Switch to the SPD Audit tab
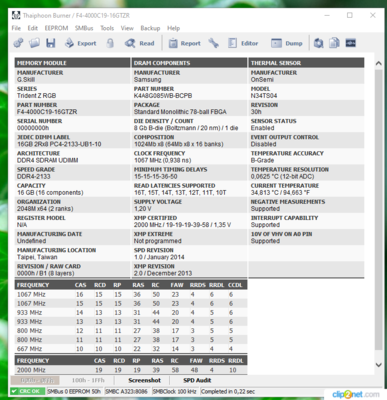The width and height of the screenshot is (387, 400). 197,380
